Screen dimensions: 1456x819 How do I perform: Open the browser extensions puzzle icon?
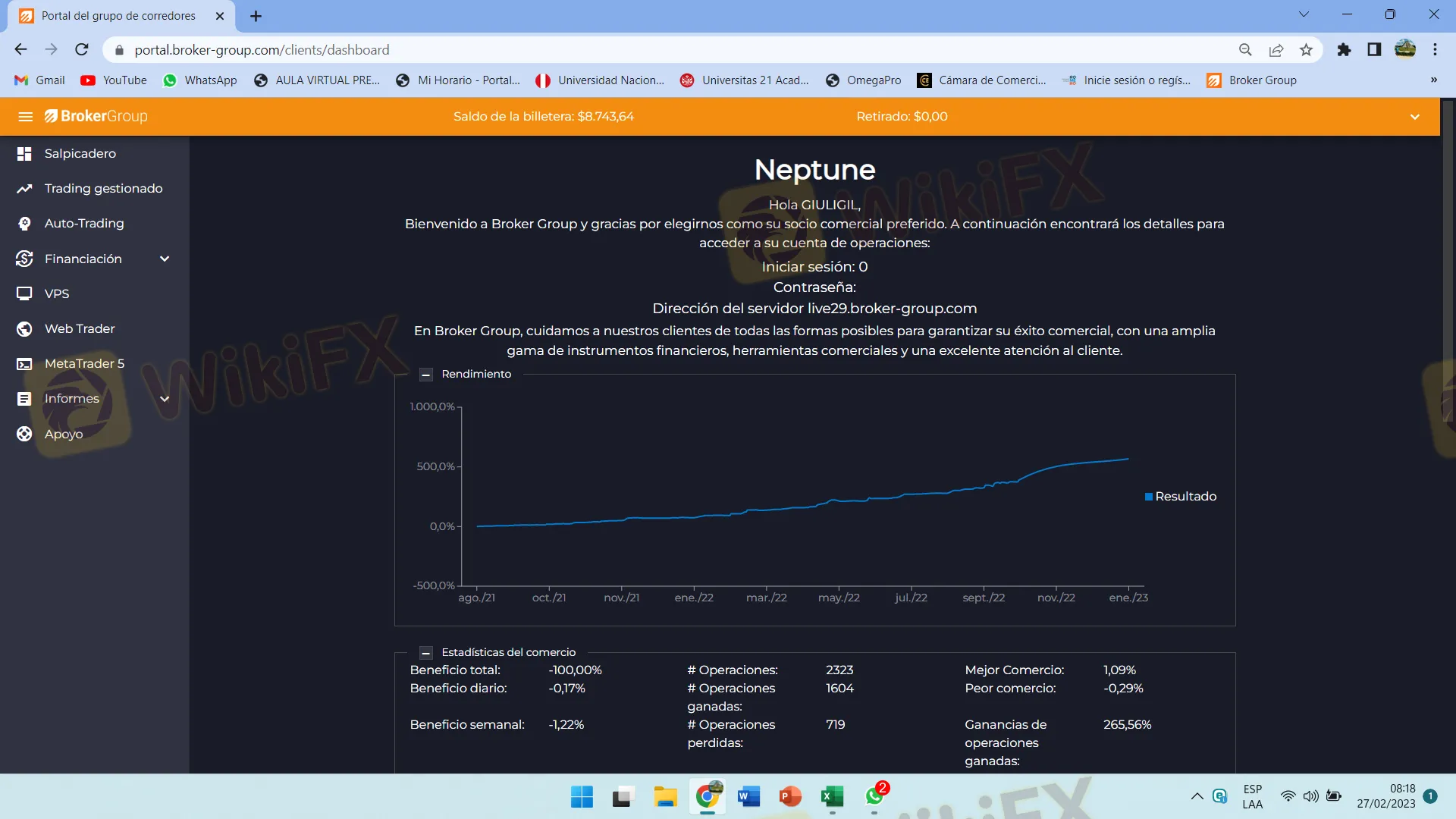(1344, 50)
